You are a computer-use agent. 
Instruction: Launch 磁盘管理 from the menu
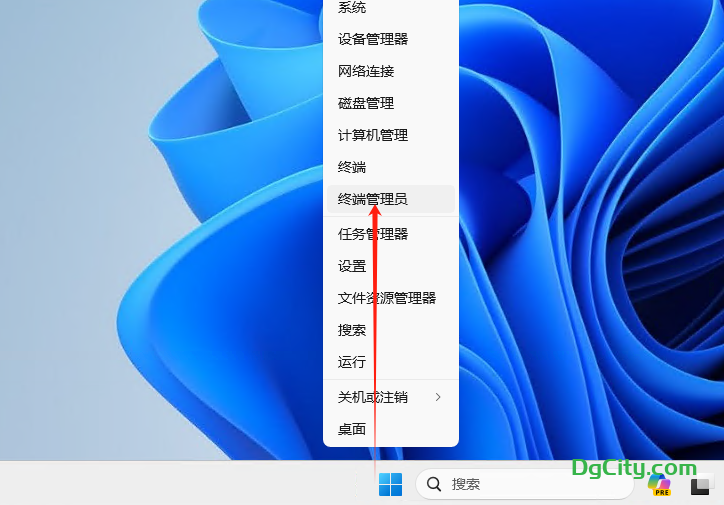pyautogui.click(x=391, y=103)
